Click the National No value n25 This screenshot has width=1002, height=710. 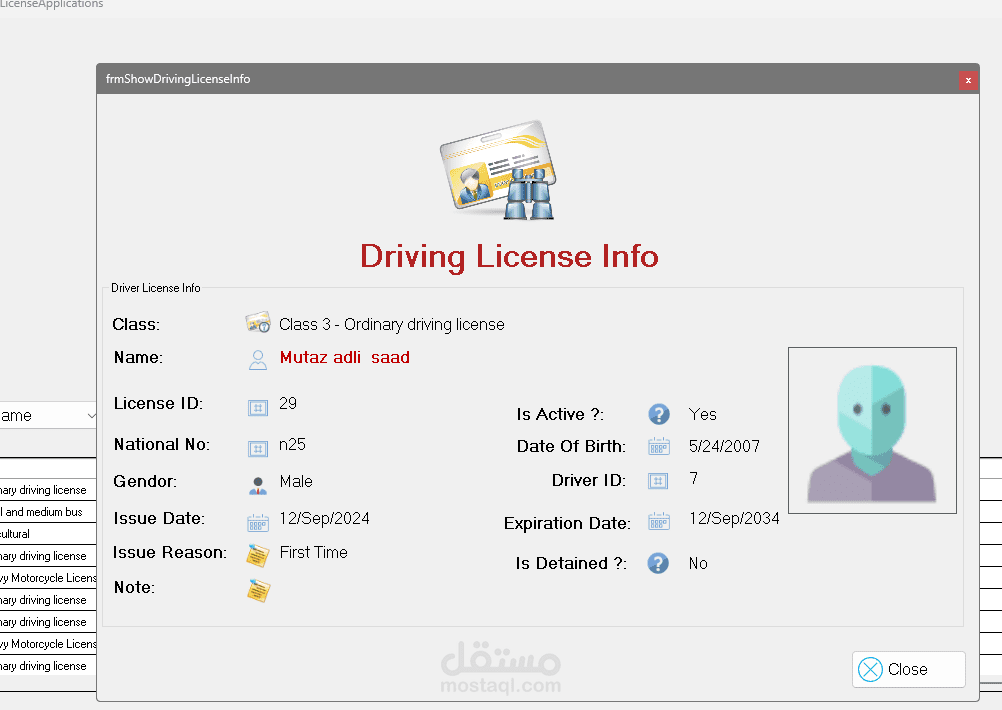[292, 444]
